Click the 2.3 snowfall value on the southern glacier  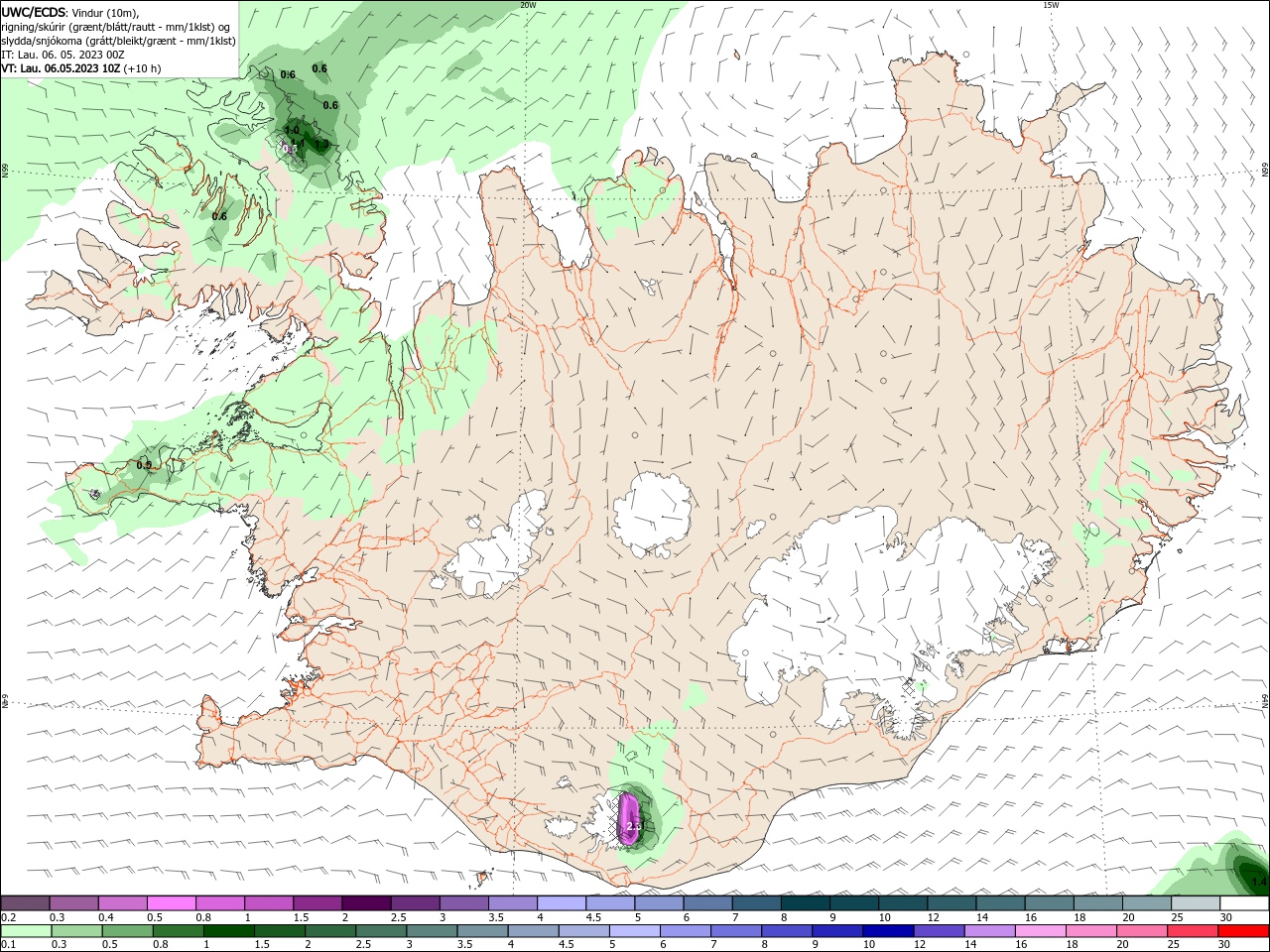(635, 825)
